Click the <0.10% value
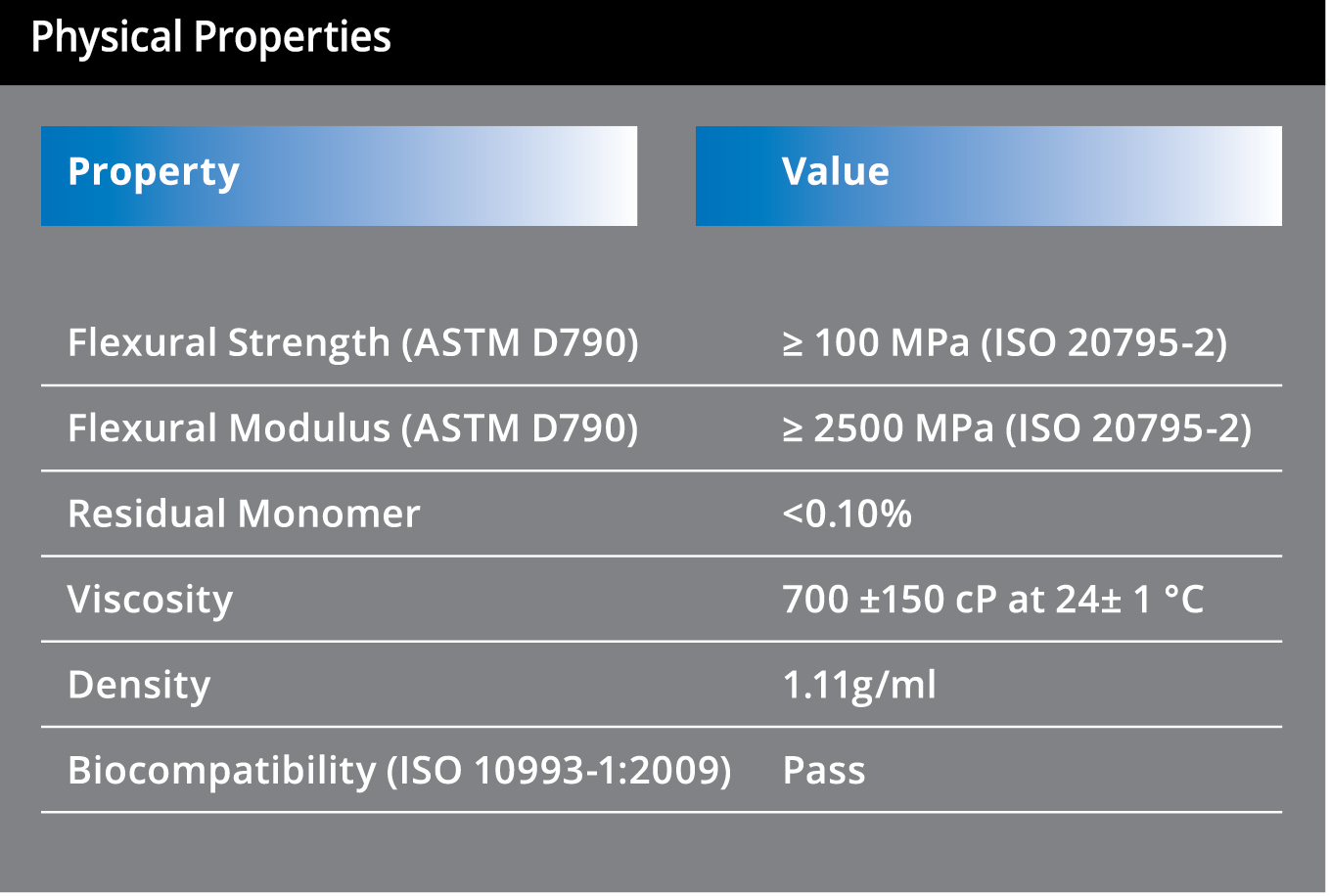 847,514
